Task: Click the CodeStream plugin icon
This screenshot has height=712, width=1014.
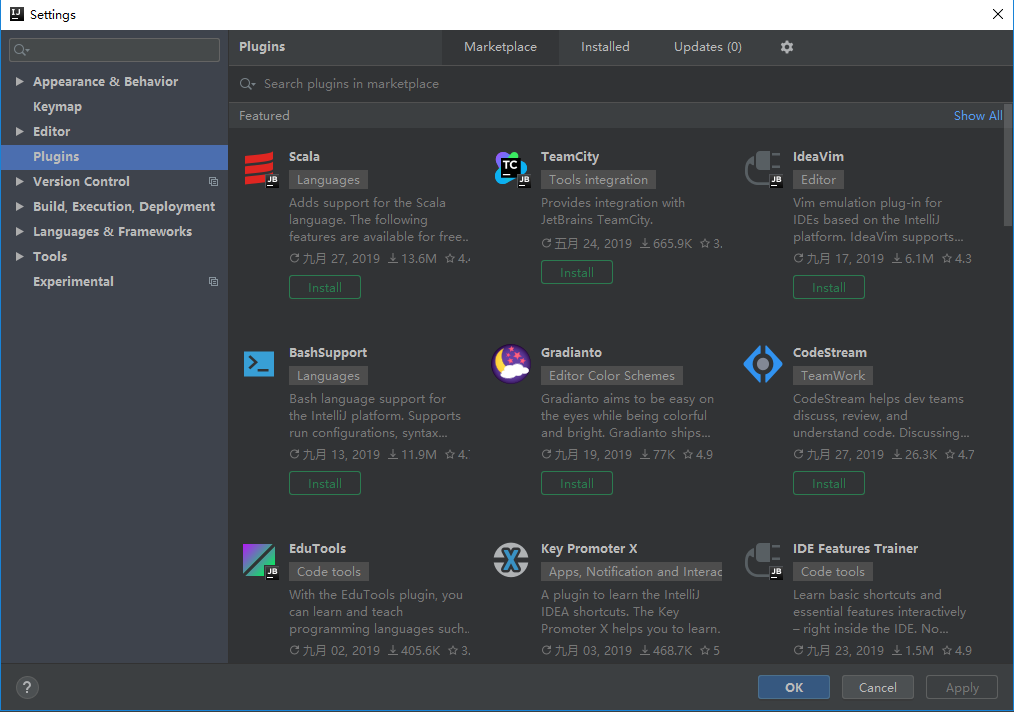Action: [x=762, y=364]
